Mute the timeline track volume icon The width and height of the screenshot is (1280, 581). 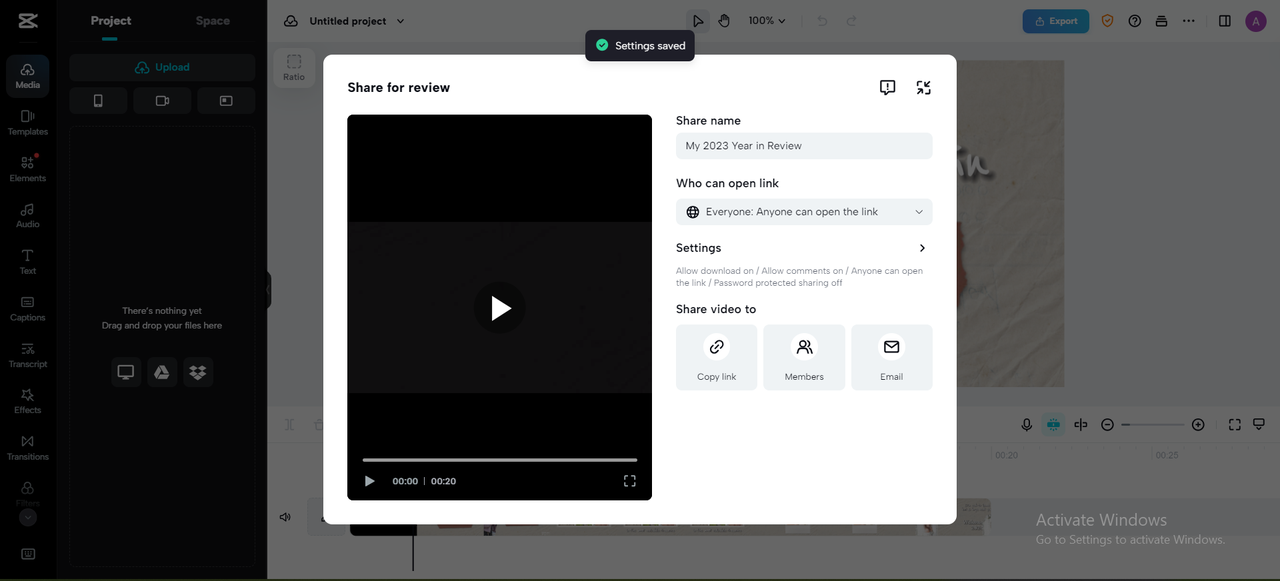click(x=285, y=517)
